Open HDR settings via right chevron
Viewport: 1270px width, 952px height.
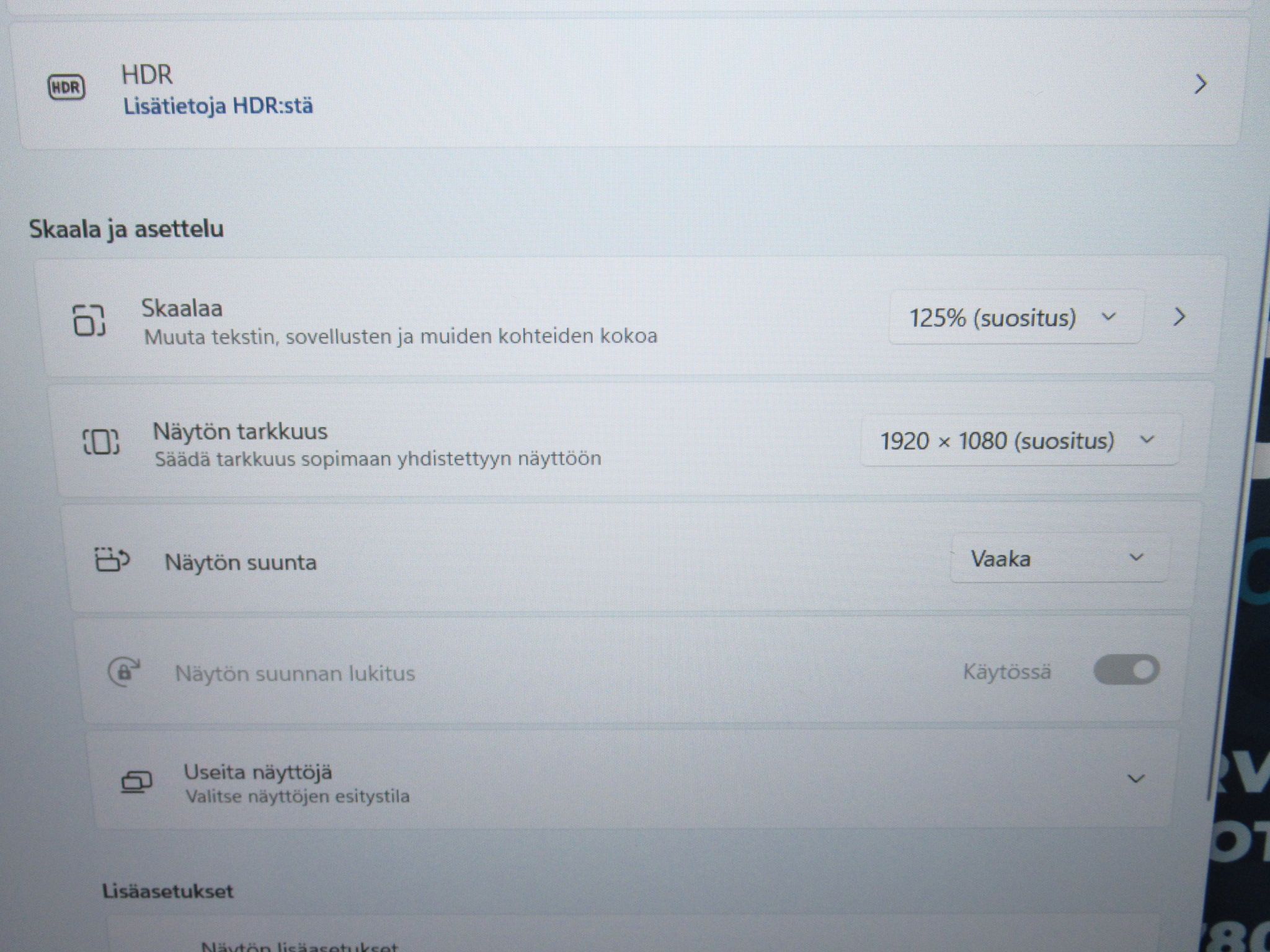tap(1201, 84)
